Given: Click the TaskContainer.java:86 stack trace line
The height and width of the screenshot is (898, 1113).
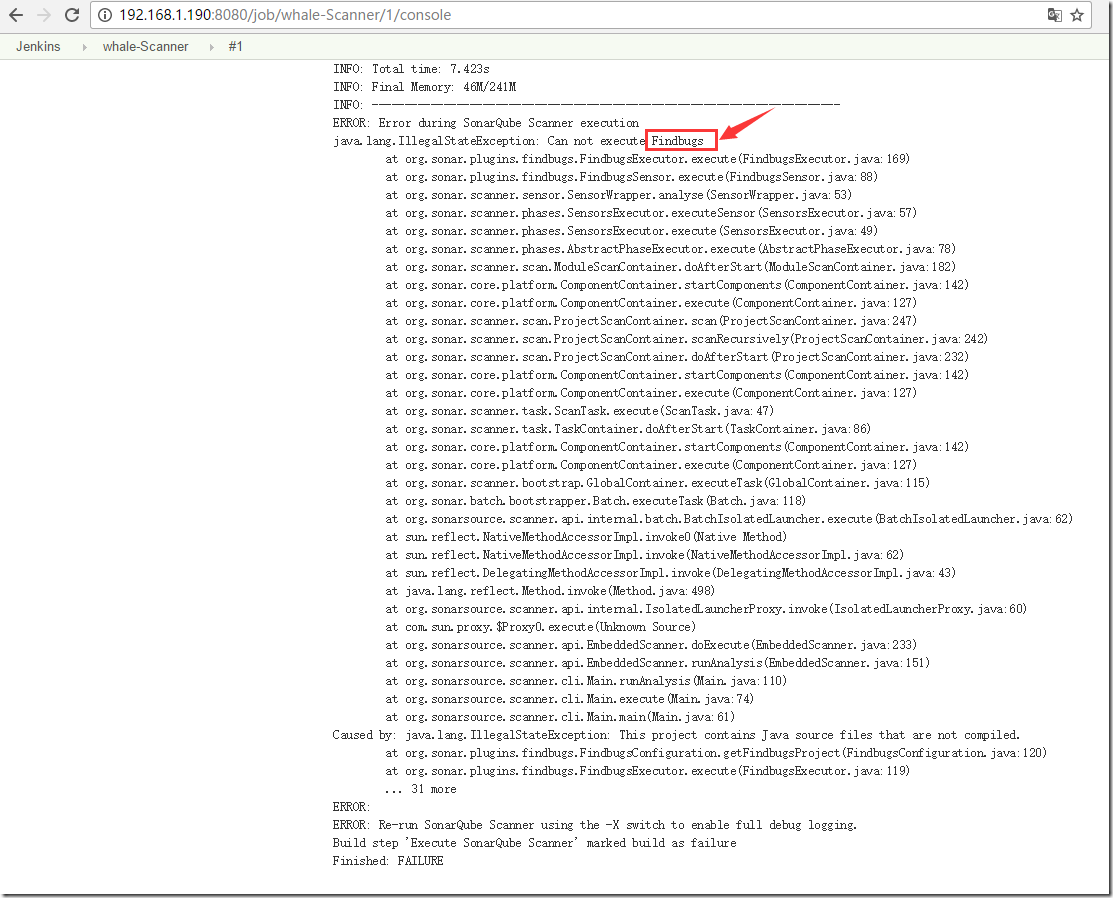Looking at the screenshot, I should pos(628,429).
